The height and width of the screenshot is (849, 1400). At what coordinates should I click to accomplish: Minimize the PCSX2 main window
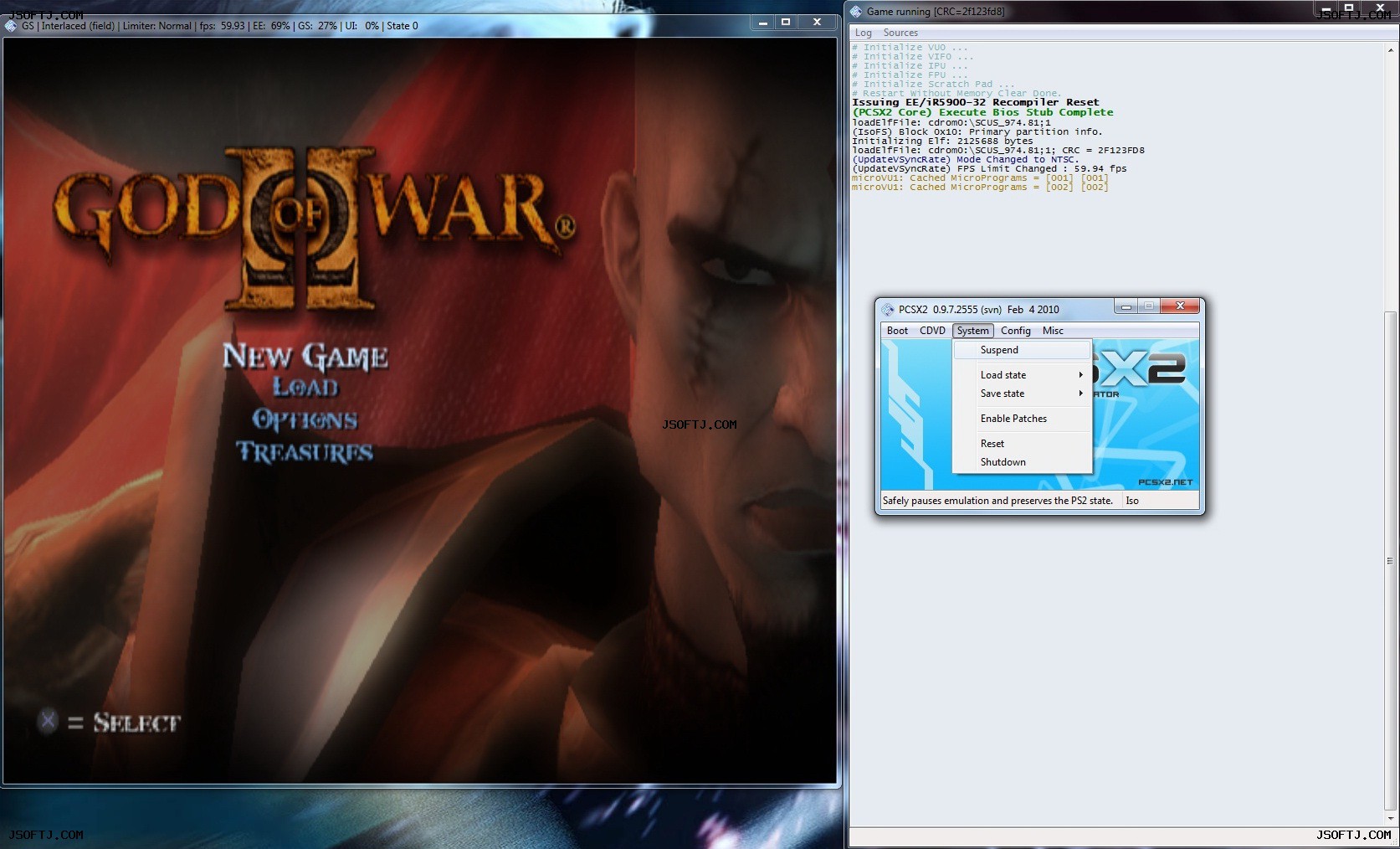tap(1126, 307)
